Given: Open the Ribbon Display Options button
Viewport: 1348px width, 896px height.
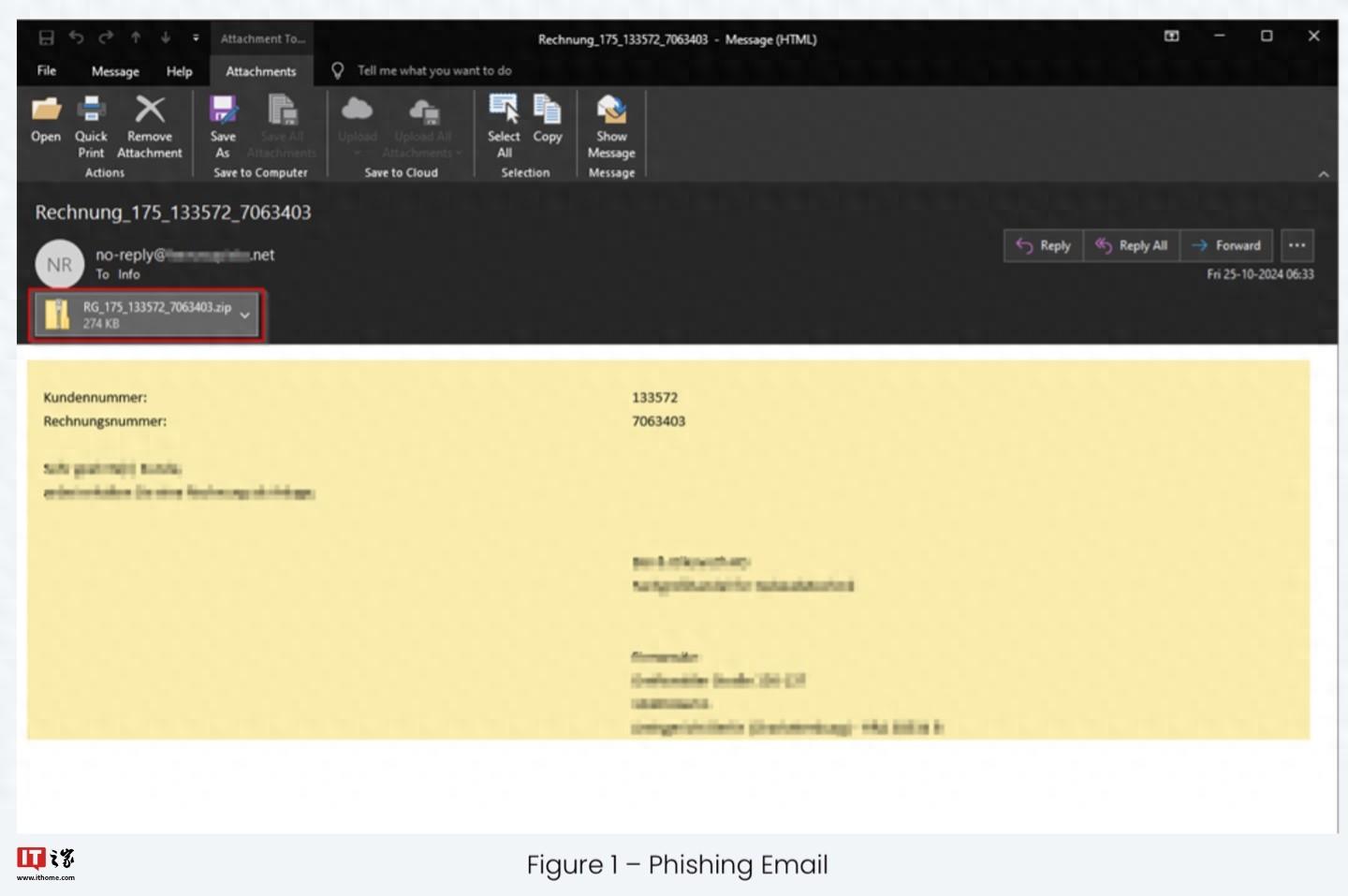Looking at the screenshot, I should tap(1171, 36).
